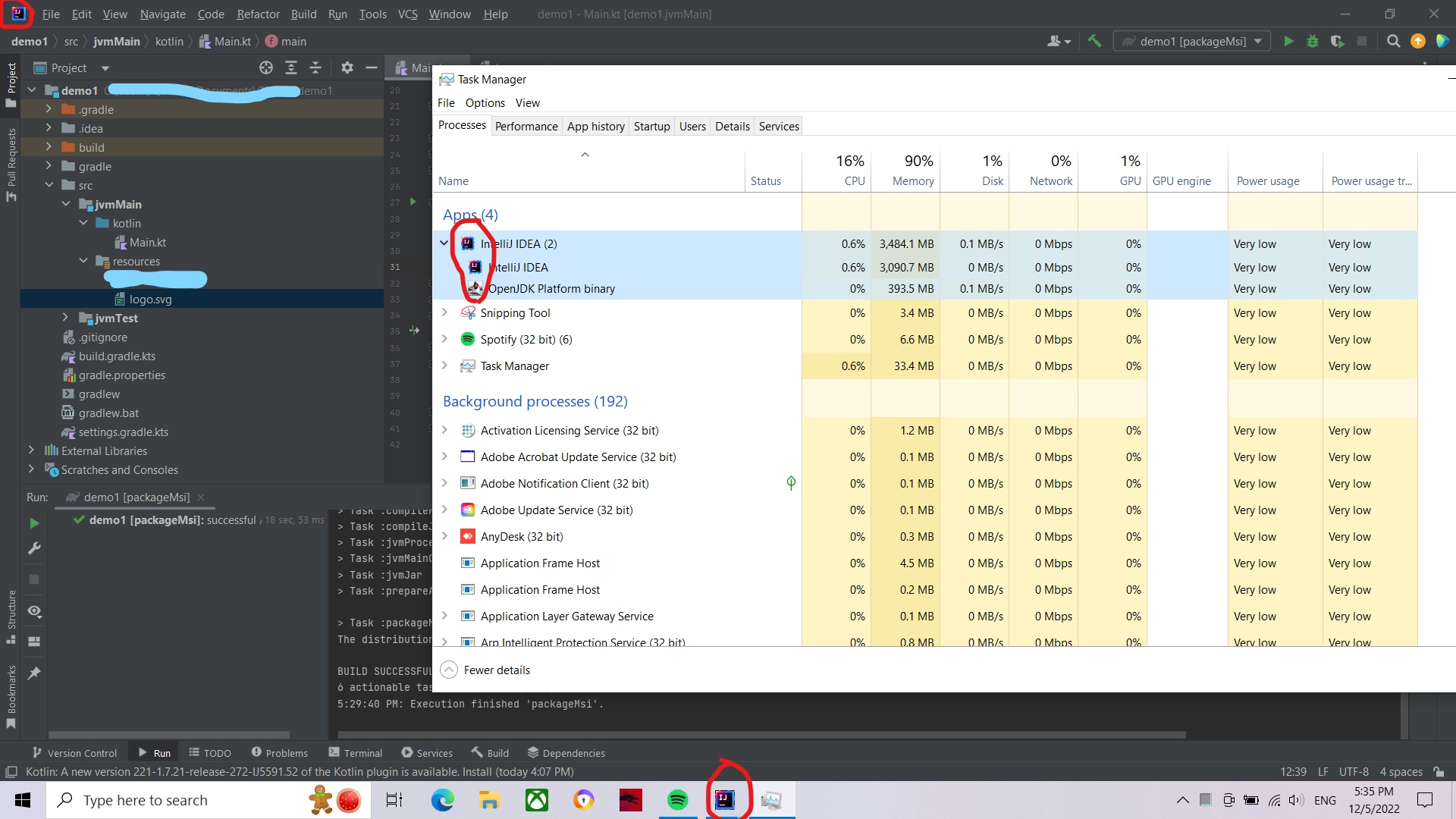Open the demo1 [packageMsi] run configuration dropdown
The height and width of the screenshot is (819, 1456).
[1258, 41]
